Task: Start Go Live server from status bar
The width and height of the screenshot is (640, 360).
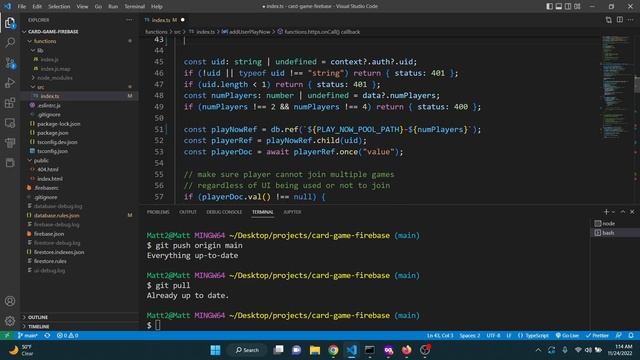Action: [x=567, y=336]
